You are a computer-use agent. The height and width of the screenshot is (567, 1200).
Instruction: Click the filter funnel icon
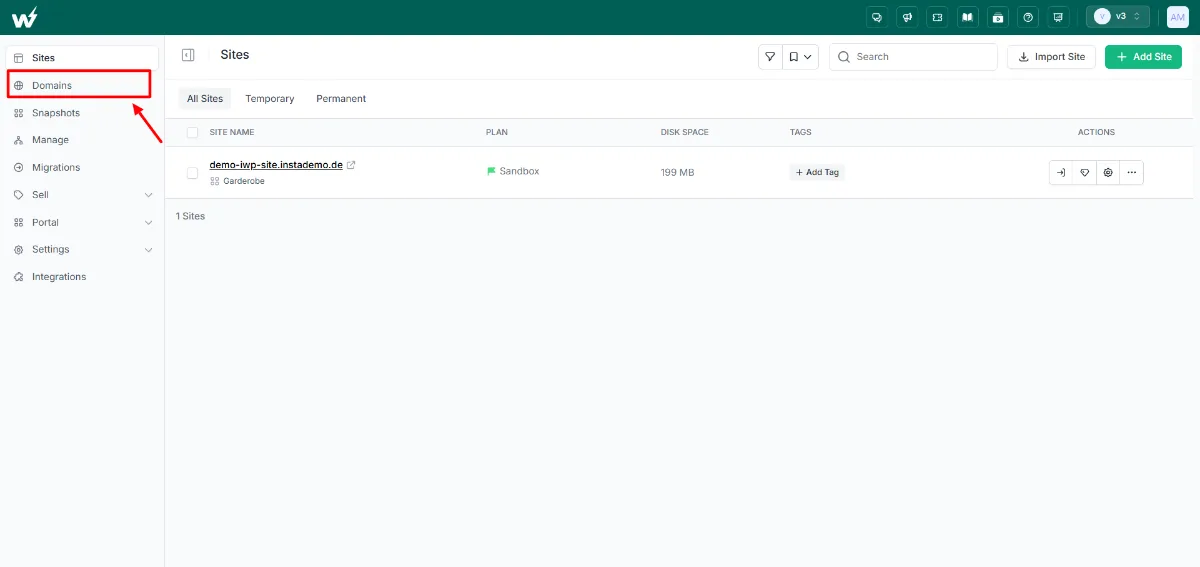coord(769,57)
